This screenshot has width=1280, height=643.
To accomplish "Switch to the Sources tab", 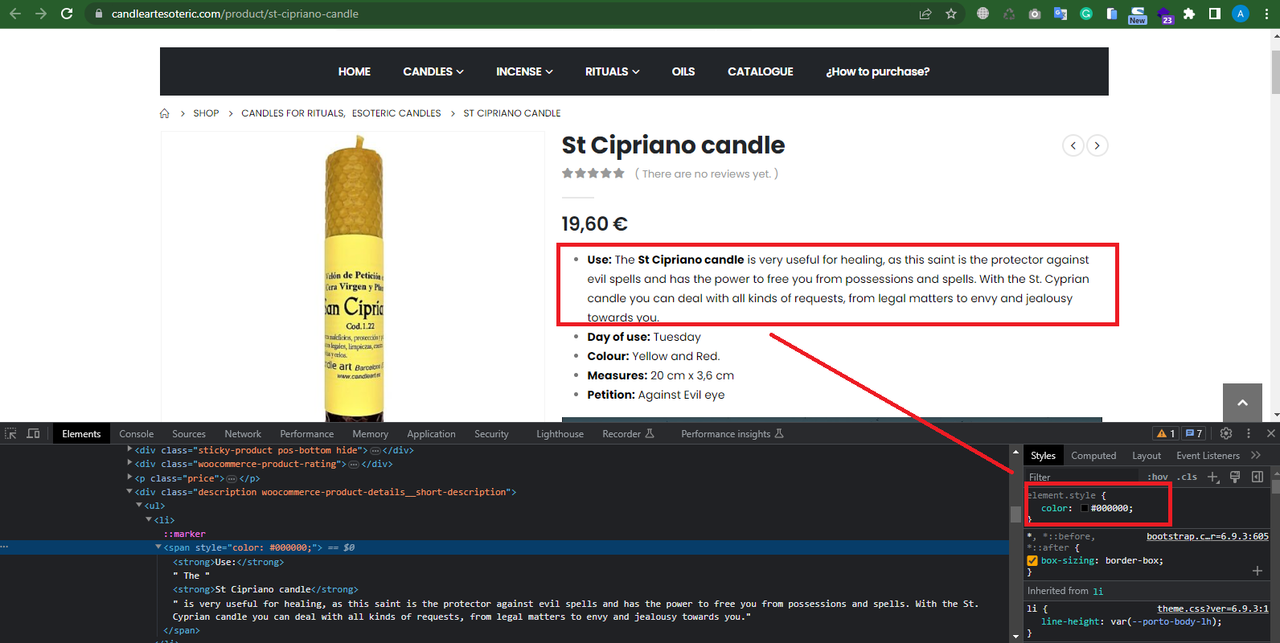I will 188,434.
